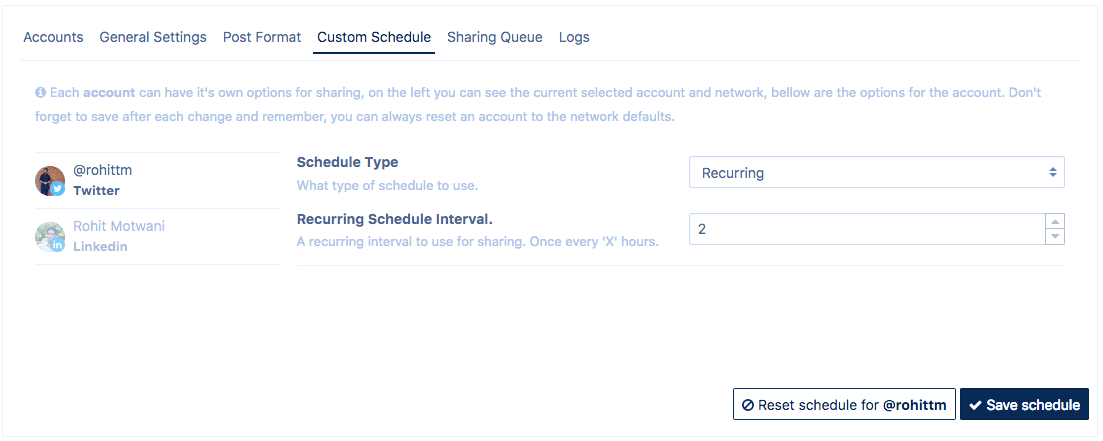Viewport: 1103px width, 441px height.
Task: Decrease the recurring interval with down arrow
Action: click(1054, 236)
